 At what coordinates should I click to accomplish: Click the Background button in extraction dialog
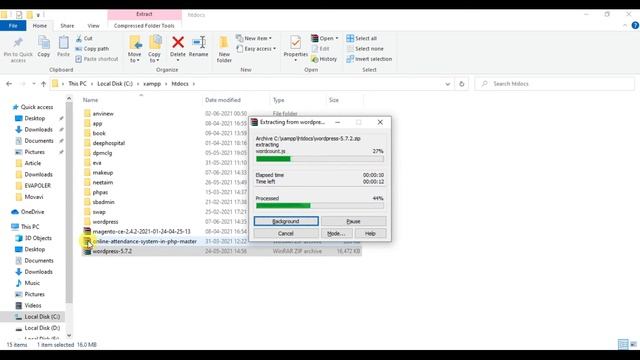coord(286,221)
